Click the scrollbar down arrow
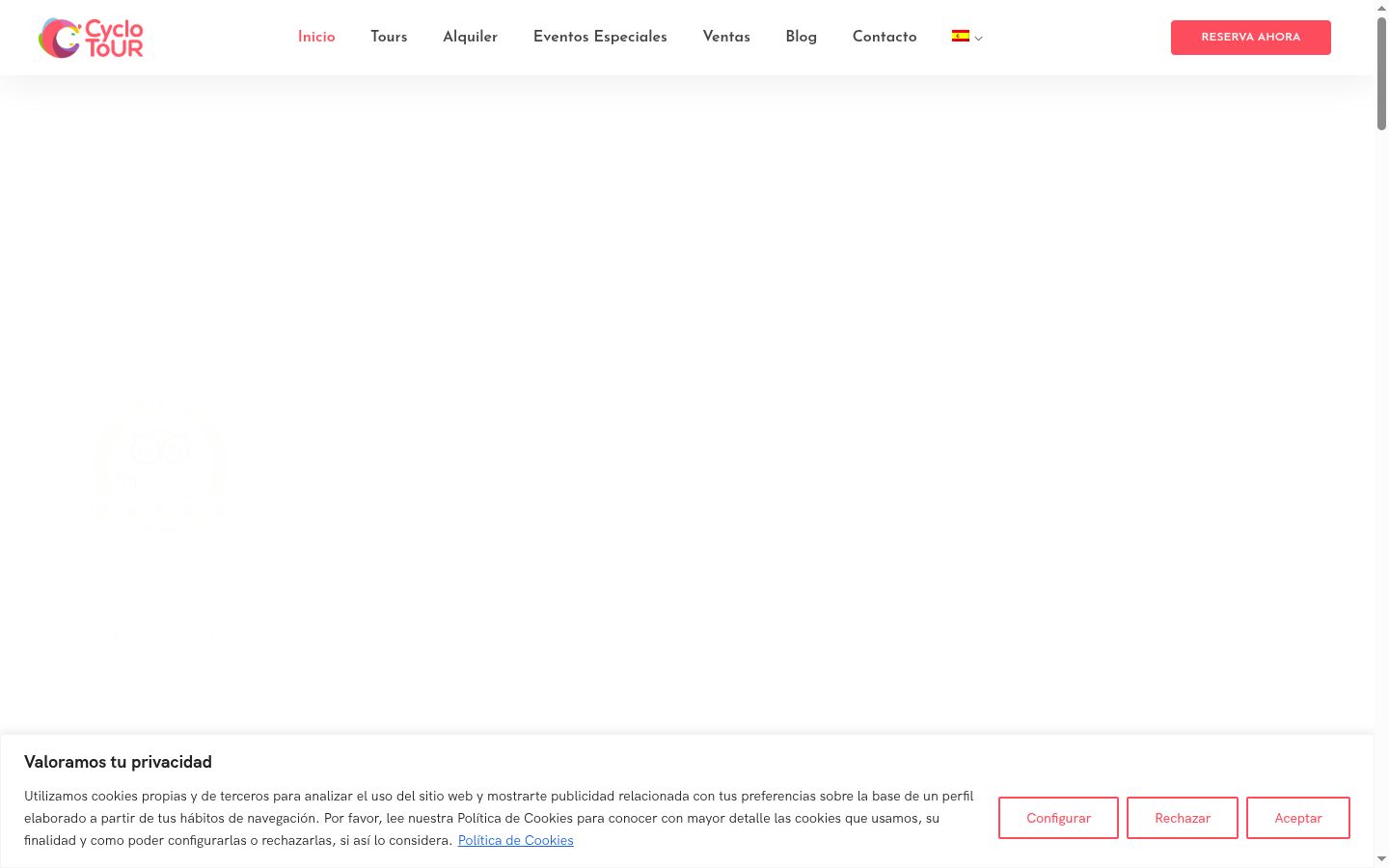1389x868 pixels. click(1381, 859)
